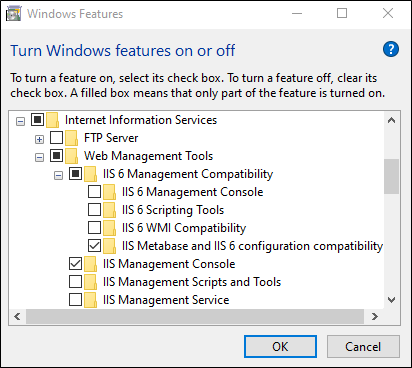
Task: Toggle the Web Management Tools checkbox
Action: 56,155
